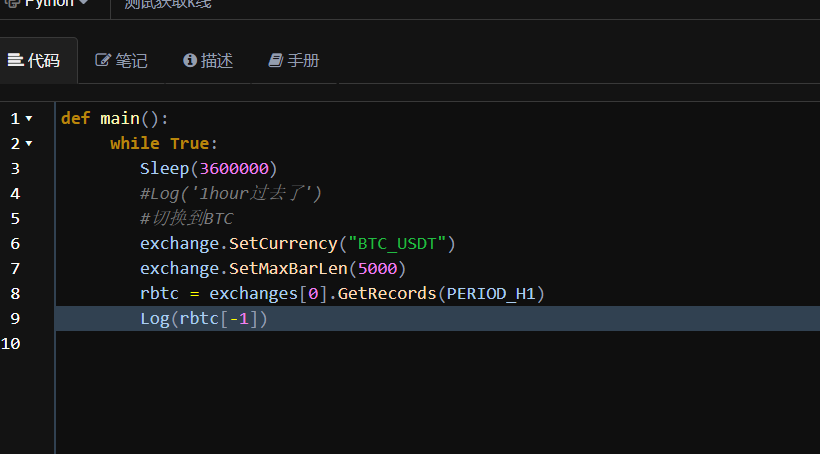The height and width of the screenshot is (454, 820).
Task: Click PERIOD_H1 in the GetRecords call
Action: pyautogui.click(x=491, y=293)
